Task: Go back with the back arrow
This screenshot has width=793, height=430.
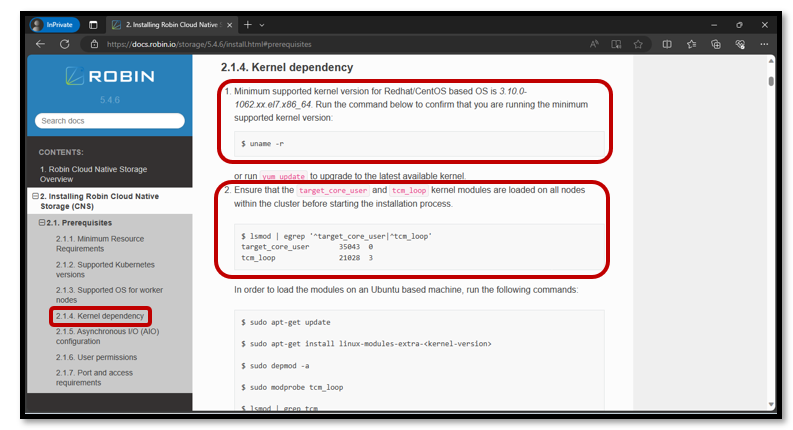Action: pos(40,44)
